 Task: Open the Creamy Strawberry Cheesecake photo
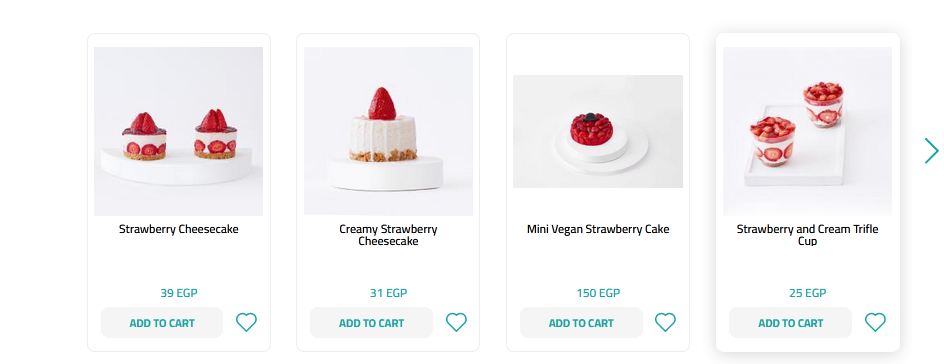click(x=388, y=131)
